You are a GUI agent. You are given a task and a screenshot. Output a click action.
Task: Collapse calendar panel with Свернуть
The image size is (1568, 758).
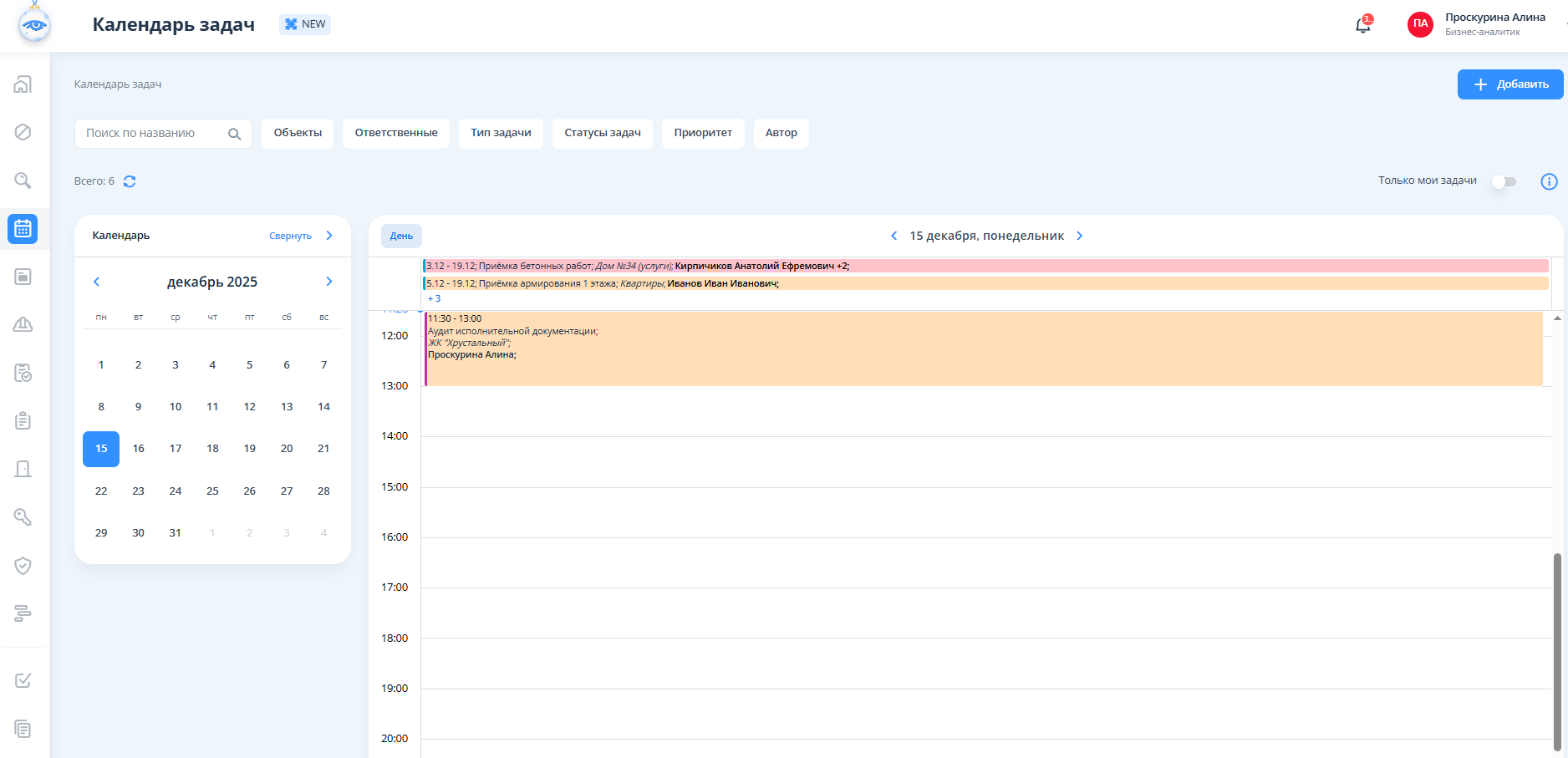coord(291,236)
